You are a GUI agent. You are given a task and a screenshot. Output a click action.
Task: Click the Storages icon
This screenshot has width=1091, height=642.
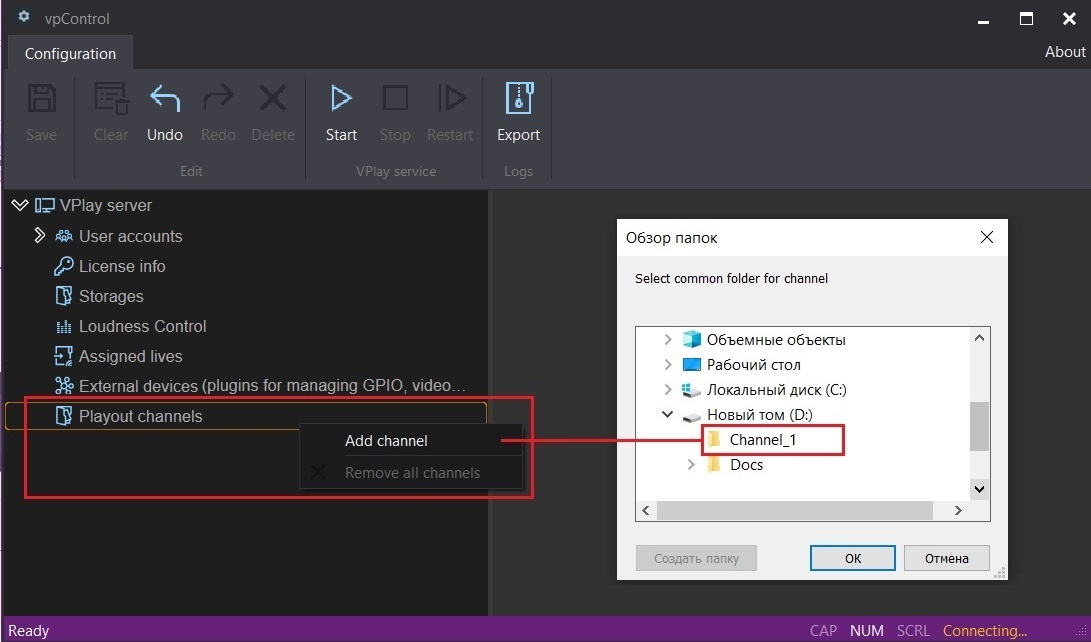(64, 296)
